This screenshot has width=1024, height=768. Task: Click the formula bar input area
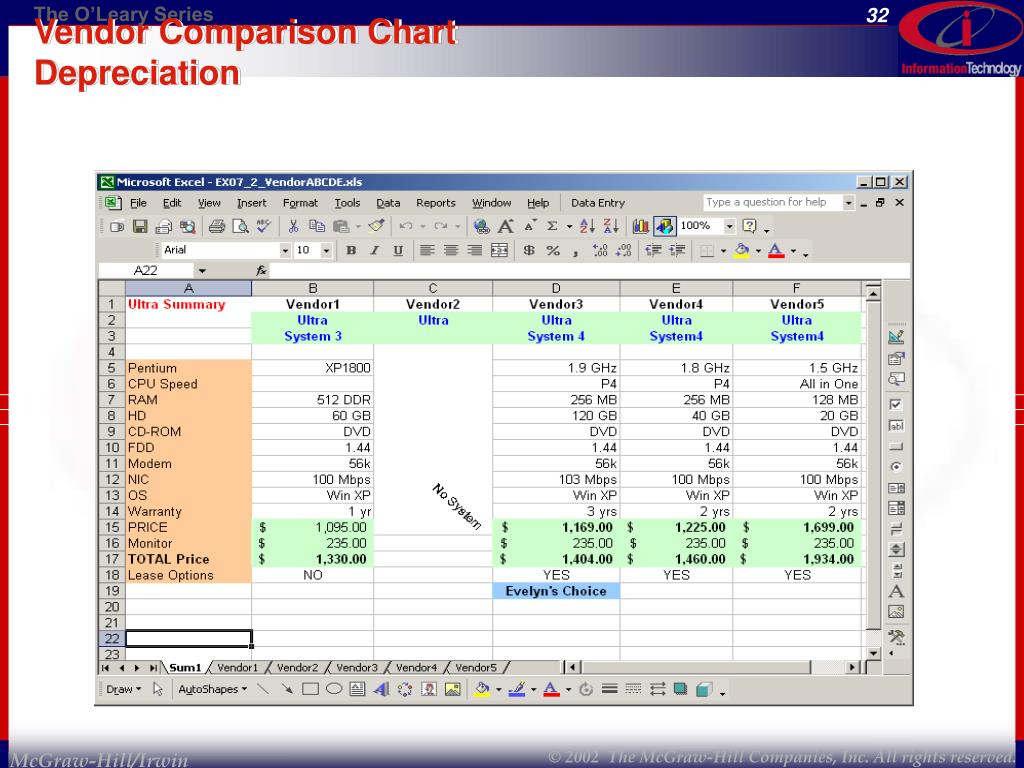[589, 271]
